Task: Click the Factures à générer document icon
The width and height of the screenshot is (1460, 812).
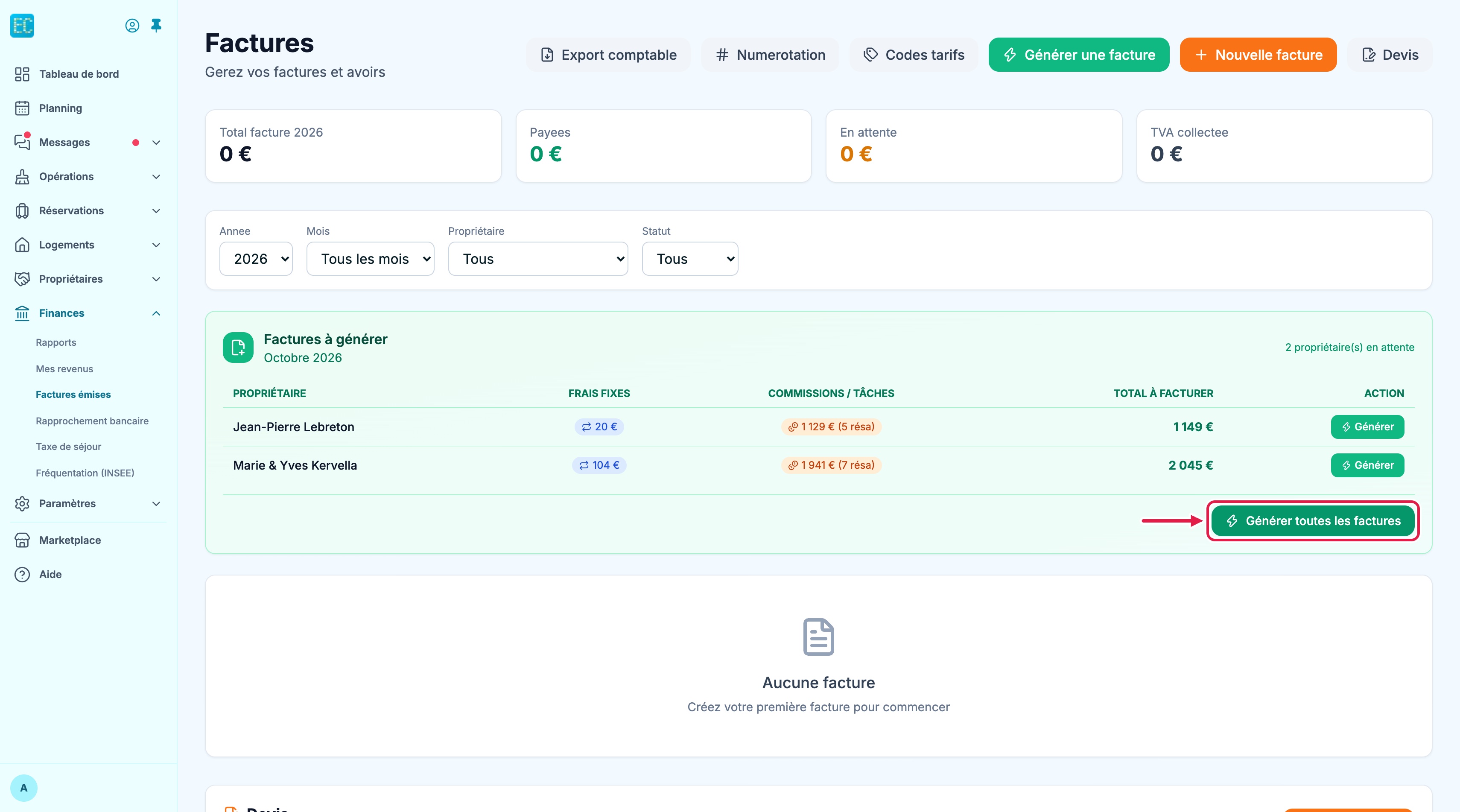Action: (238, 348)
